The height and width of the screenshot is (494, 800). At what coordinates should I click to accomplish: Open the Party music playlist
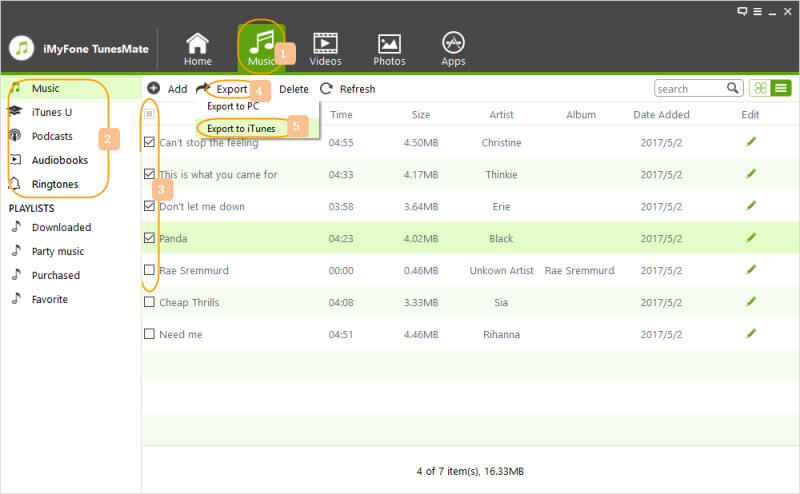58,251
